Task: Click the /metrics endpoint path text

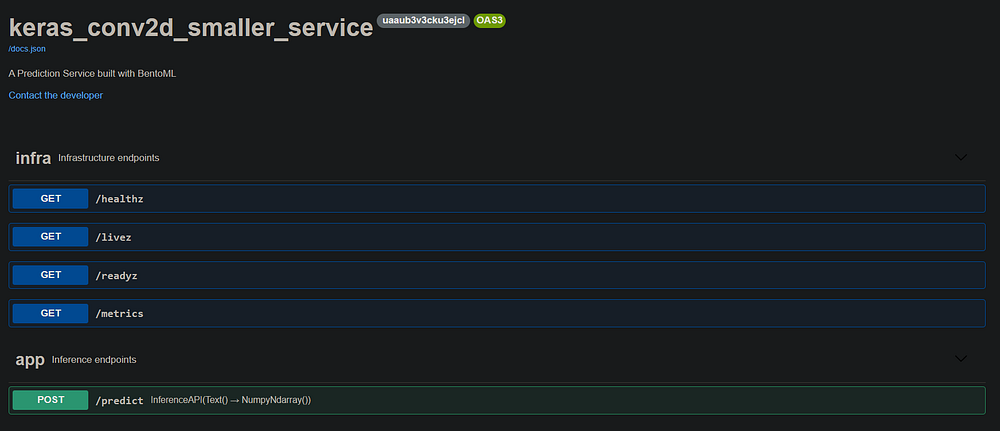Action: pyautogui.click(x=119, y=313)
